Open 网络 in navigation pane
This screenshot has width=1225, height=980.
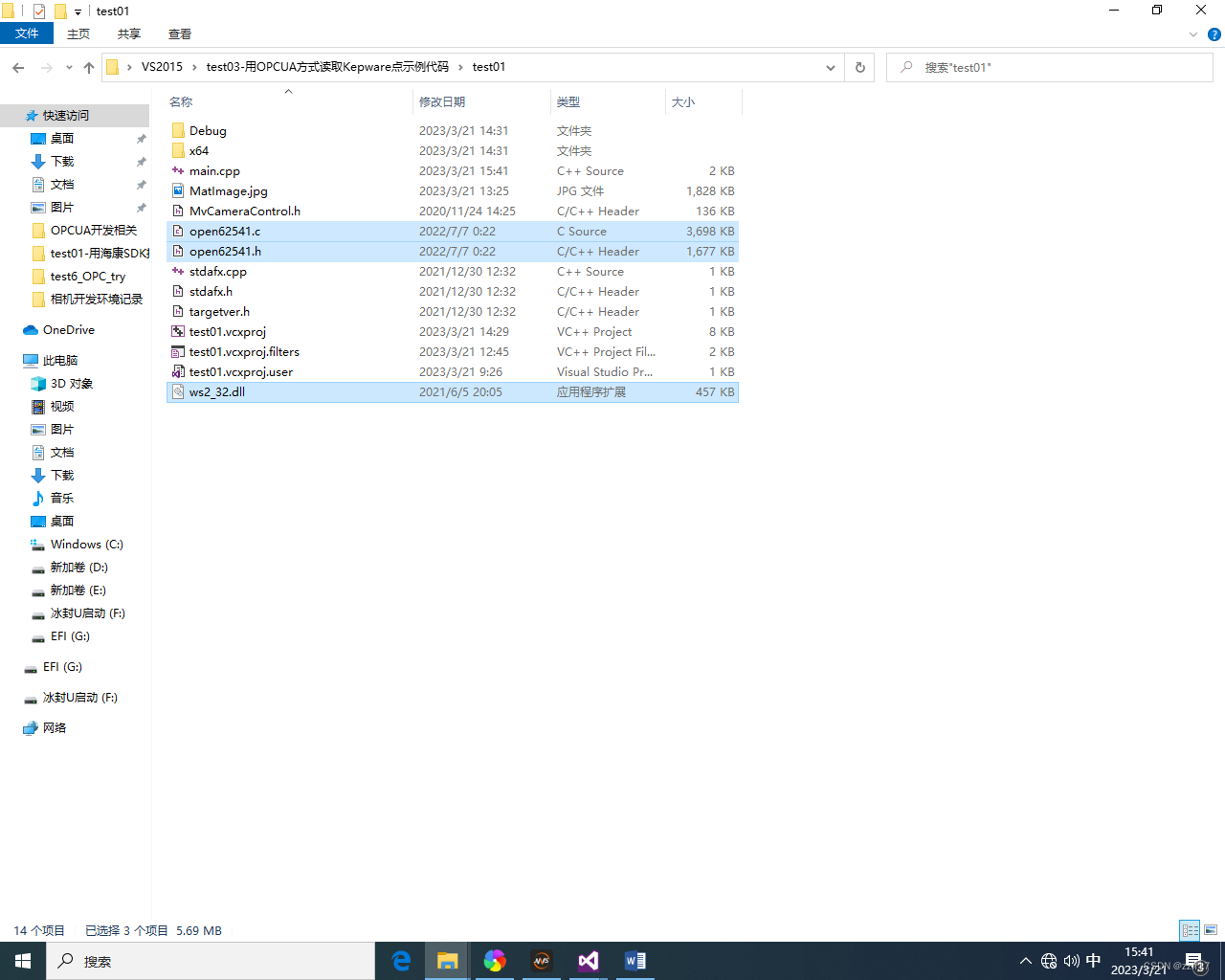(55, 728)
